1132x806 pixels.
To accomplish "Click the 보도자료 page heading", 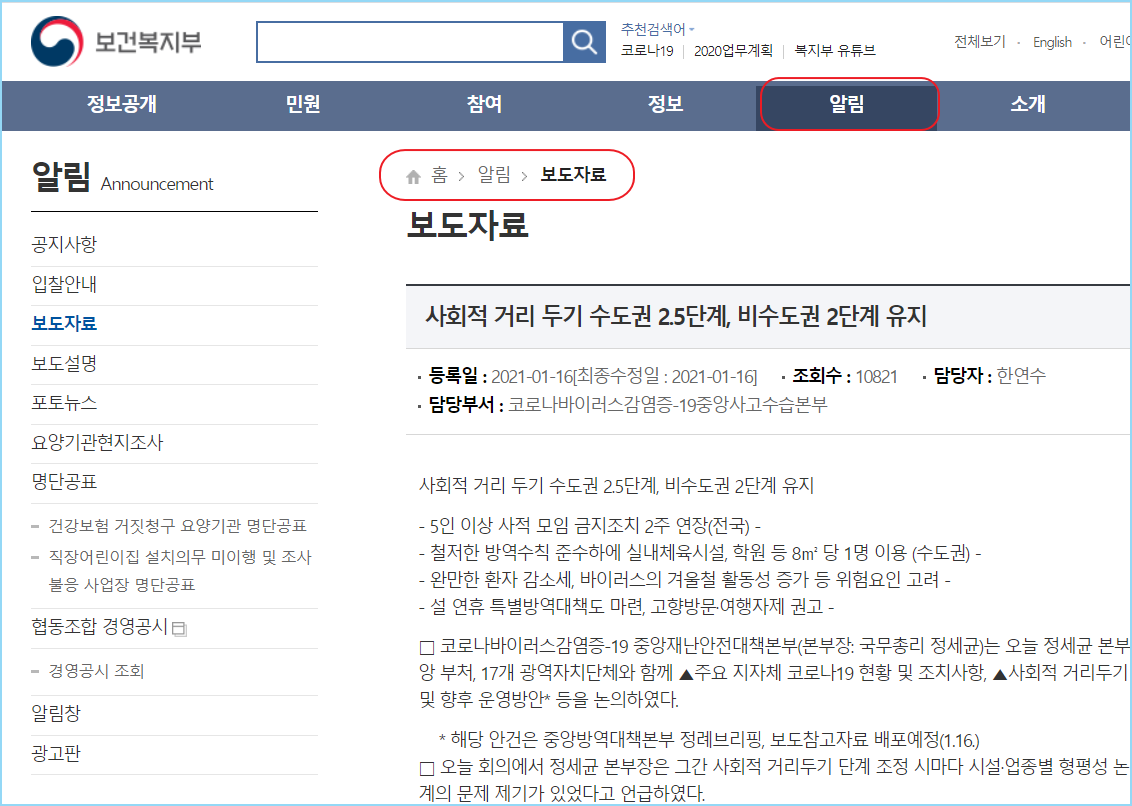I will (468, 225).
